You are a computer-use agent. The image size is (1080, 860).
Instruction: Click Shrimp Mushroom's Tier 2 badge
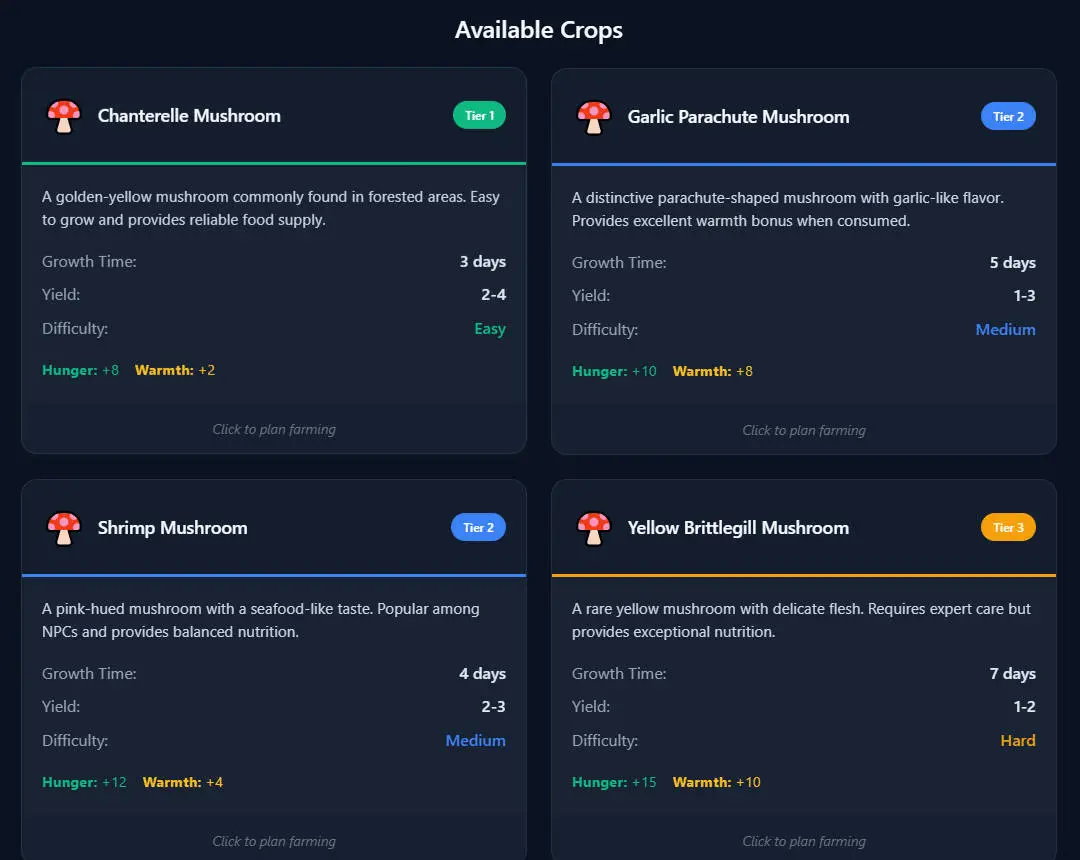coord(478,528)
